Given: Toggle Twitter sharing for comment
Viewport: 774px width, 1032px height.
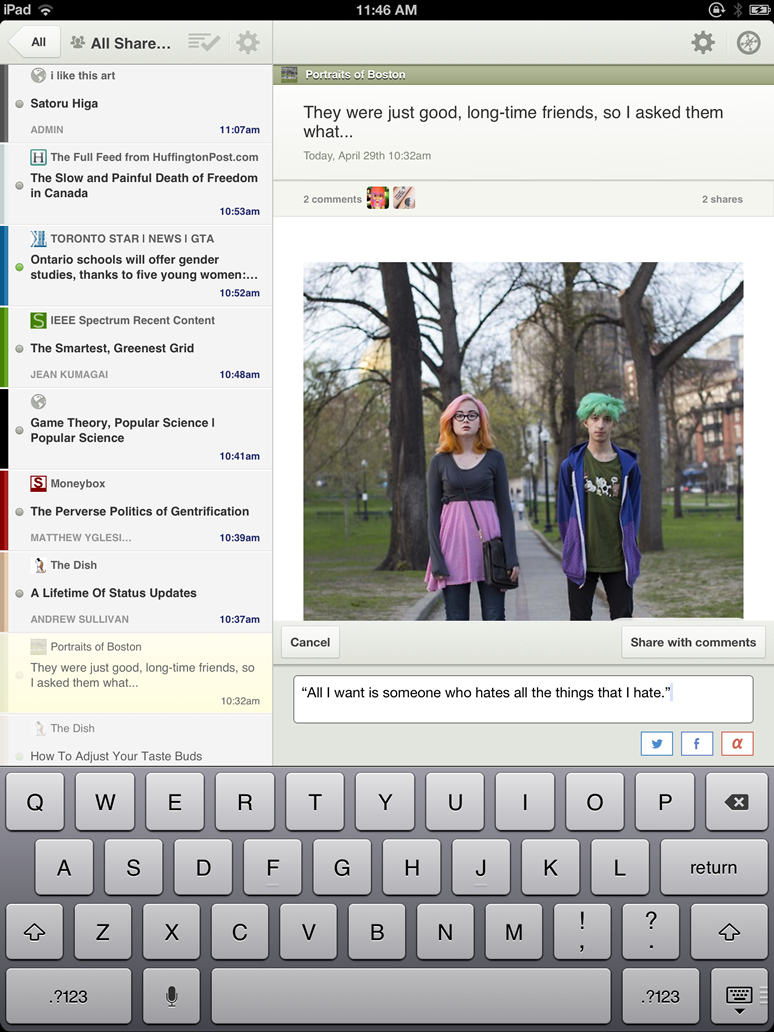Looking at the screenshot, I should [x=656, y=743].
